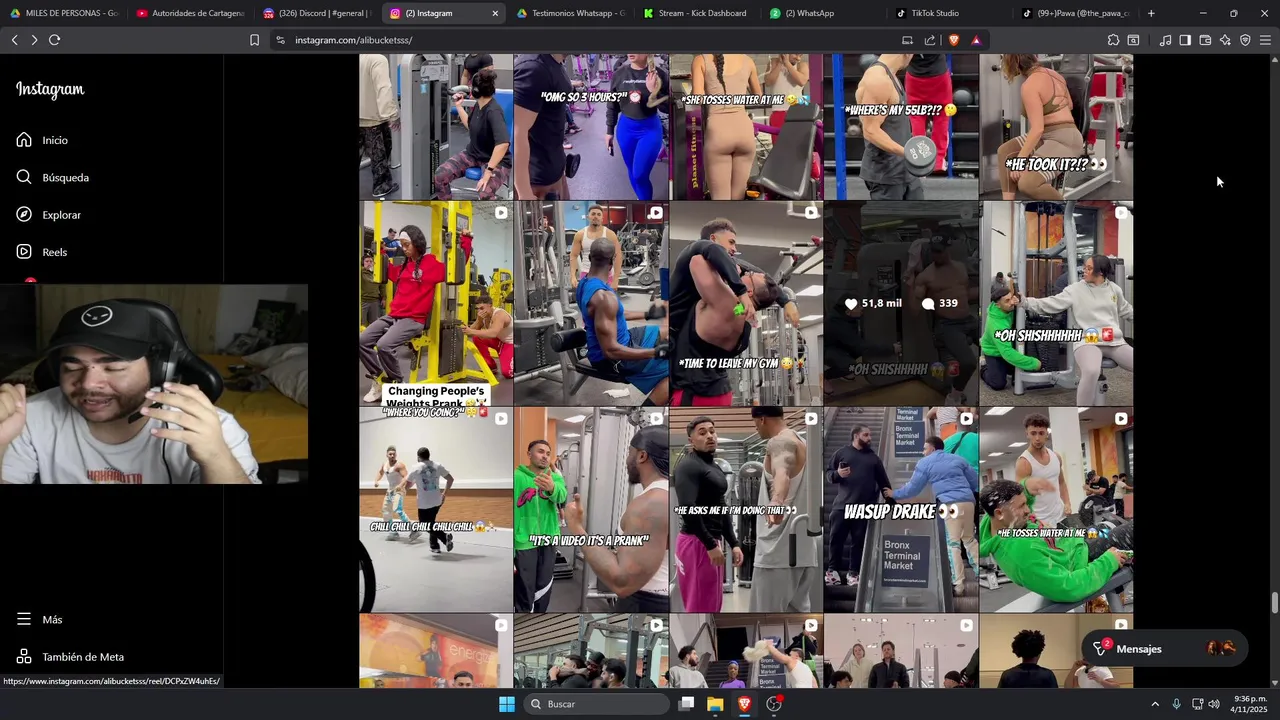The image size is (1280, 720).
Task: Open Brave Rewards triangle icon
Action: [x=976, y=40]
